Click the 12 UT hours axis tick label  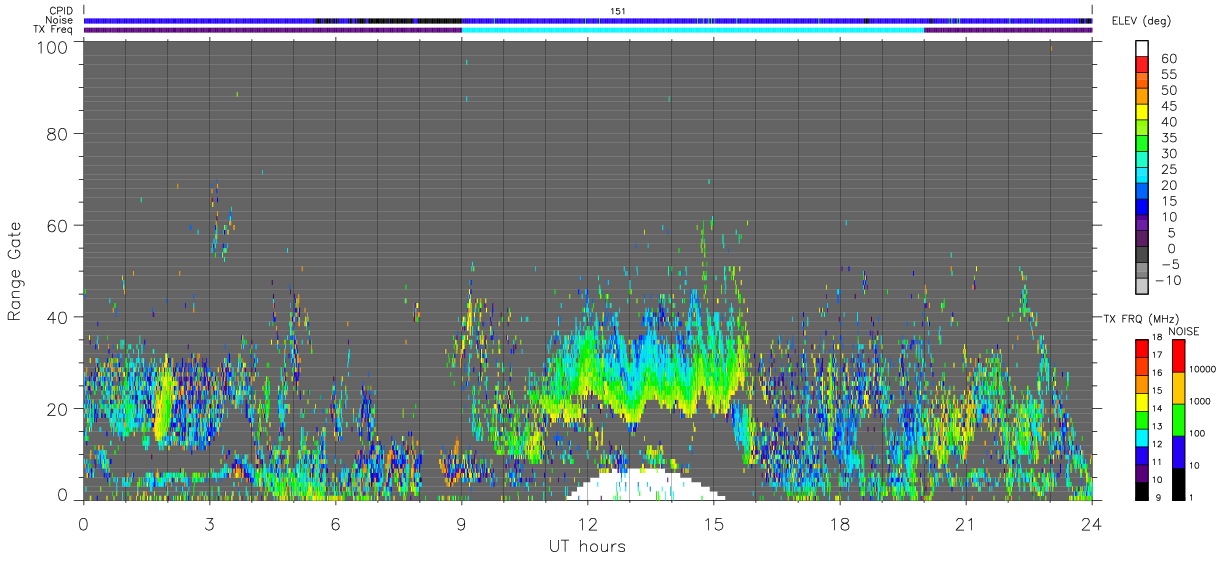588,523
